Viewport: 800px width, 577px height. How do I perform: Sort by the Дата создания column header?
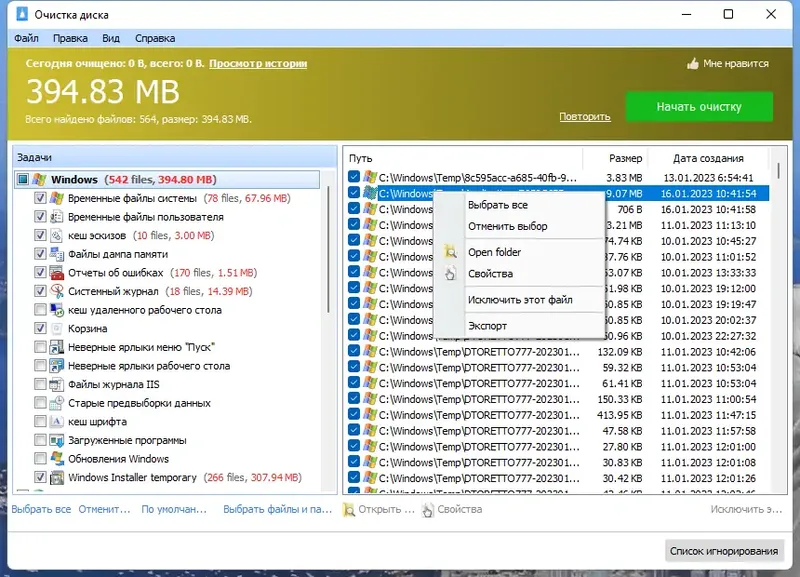point(708,158)
